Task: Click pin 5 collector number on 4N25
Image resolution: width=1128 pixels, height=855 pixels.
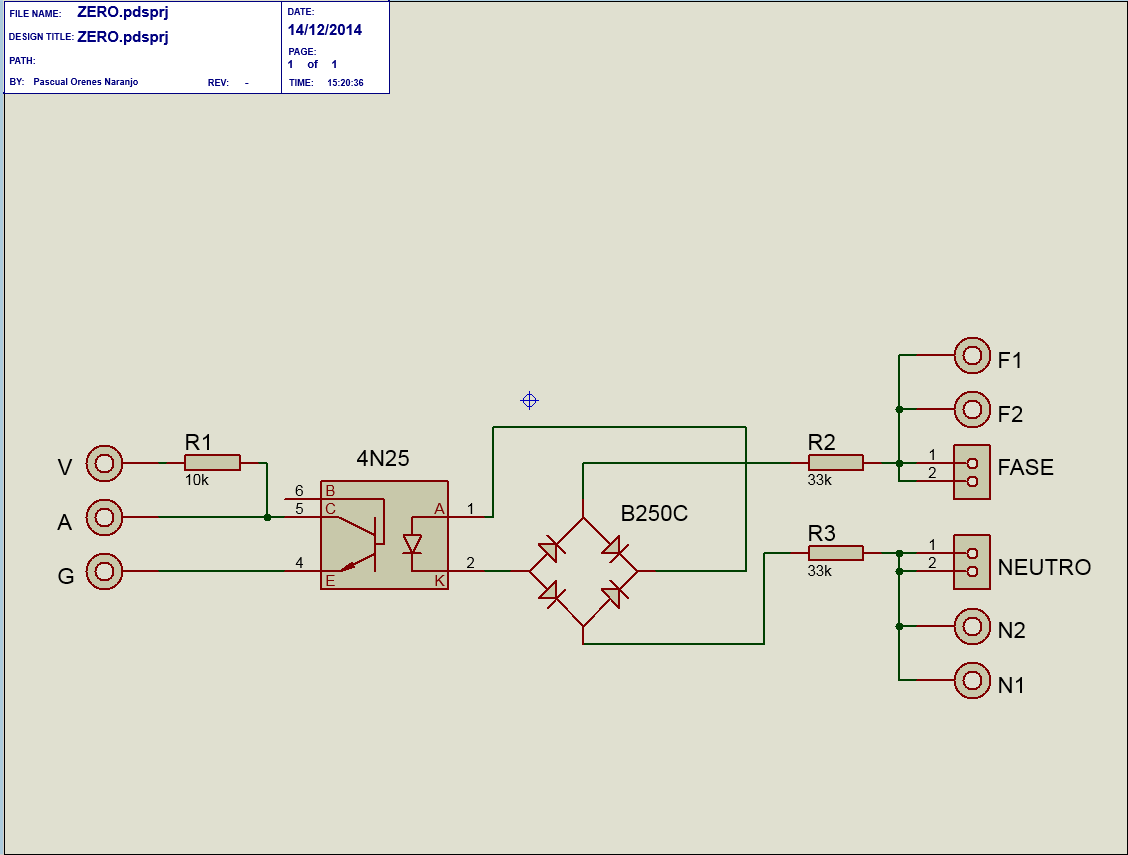Action: (299, 509)
